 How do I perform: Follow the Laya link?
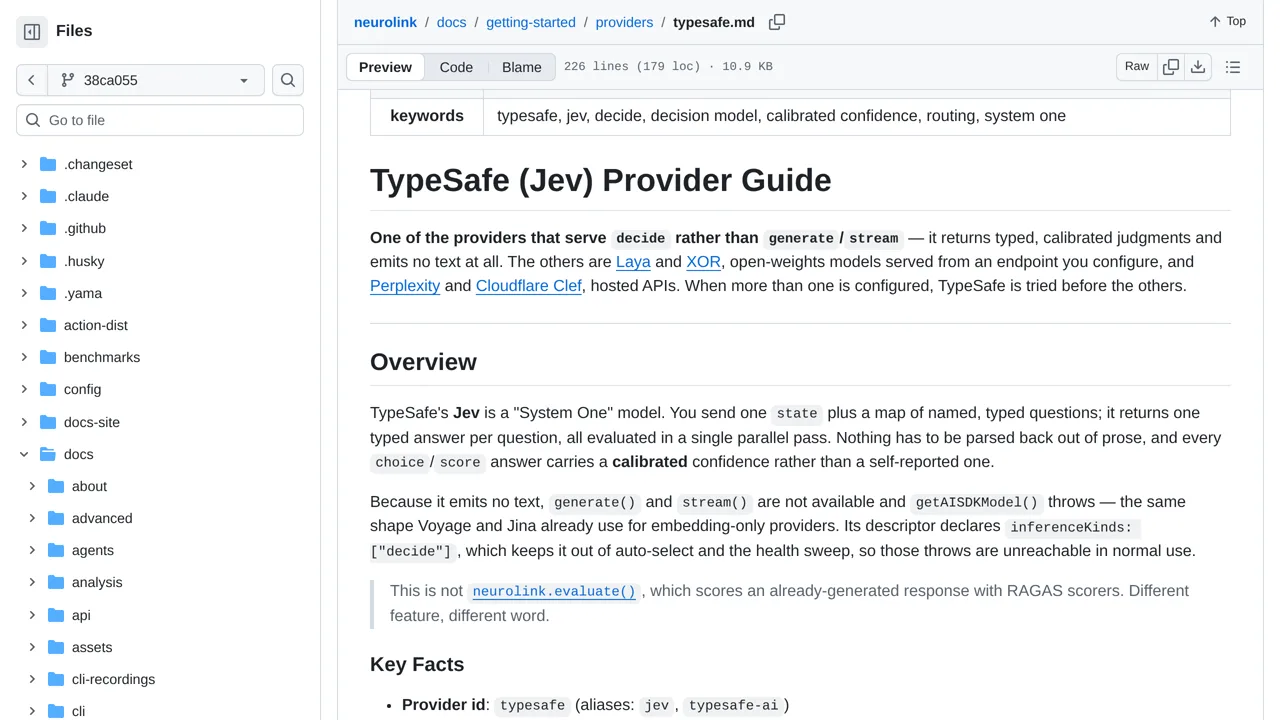633,262
